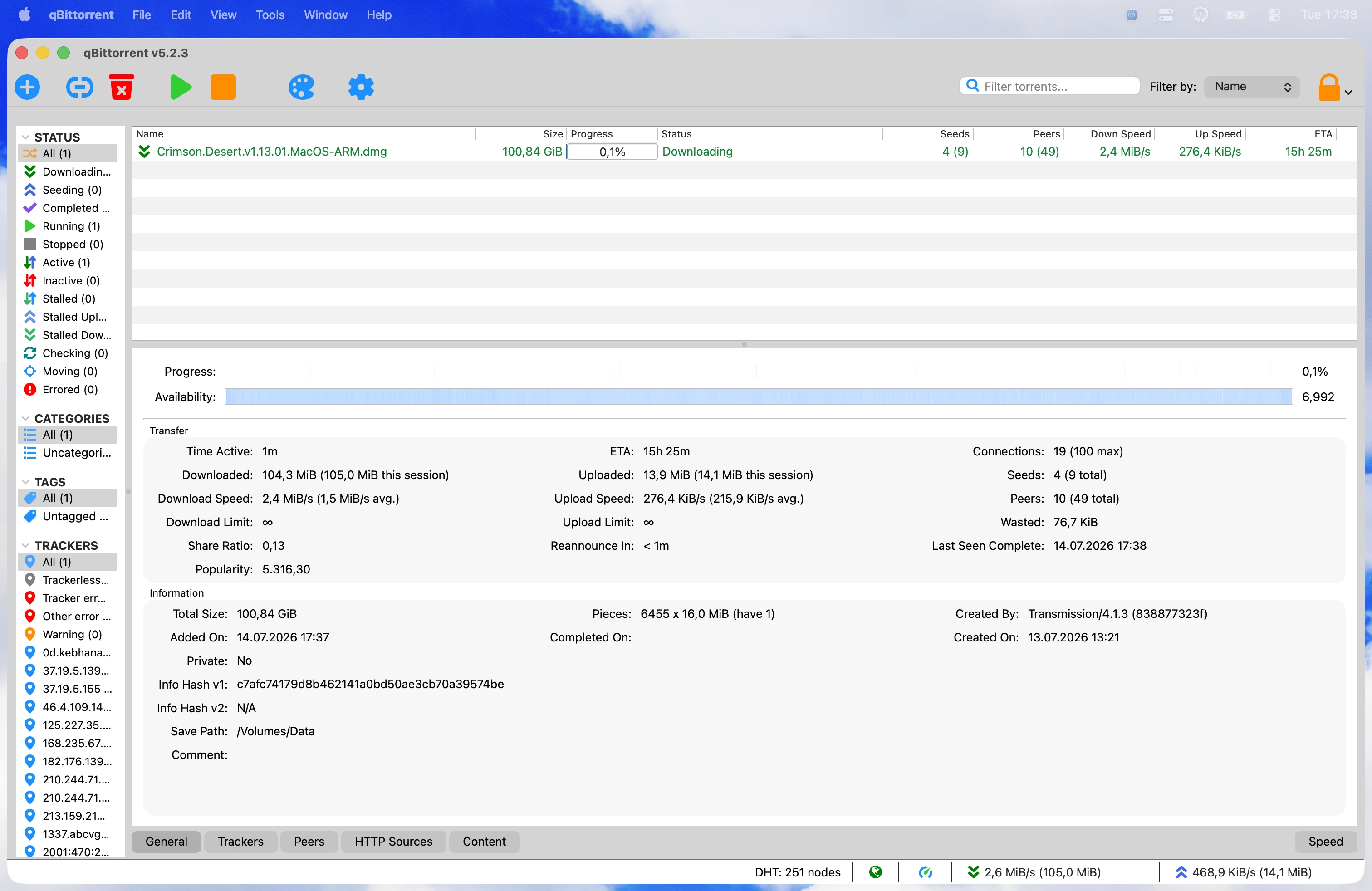Click the orange Stop torrent icon
Screen dimensions: 1372x891
pyautogui.click(x=223, y=87)
